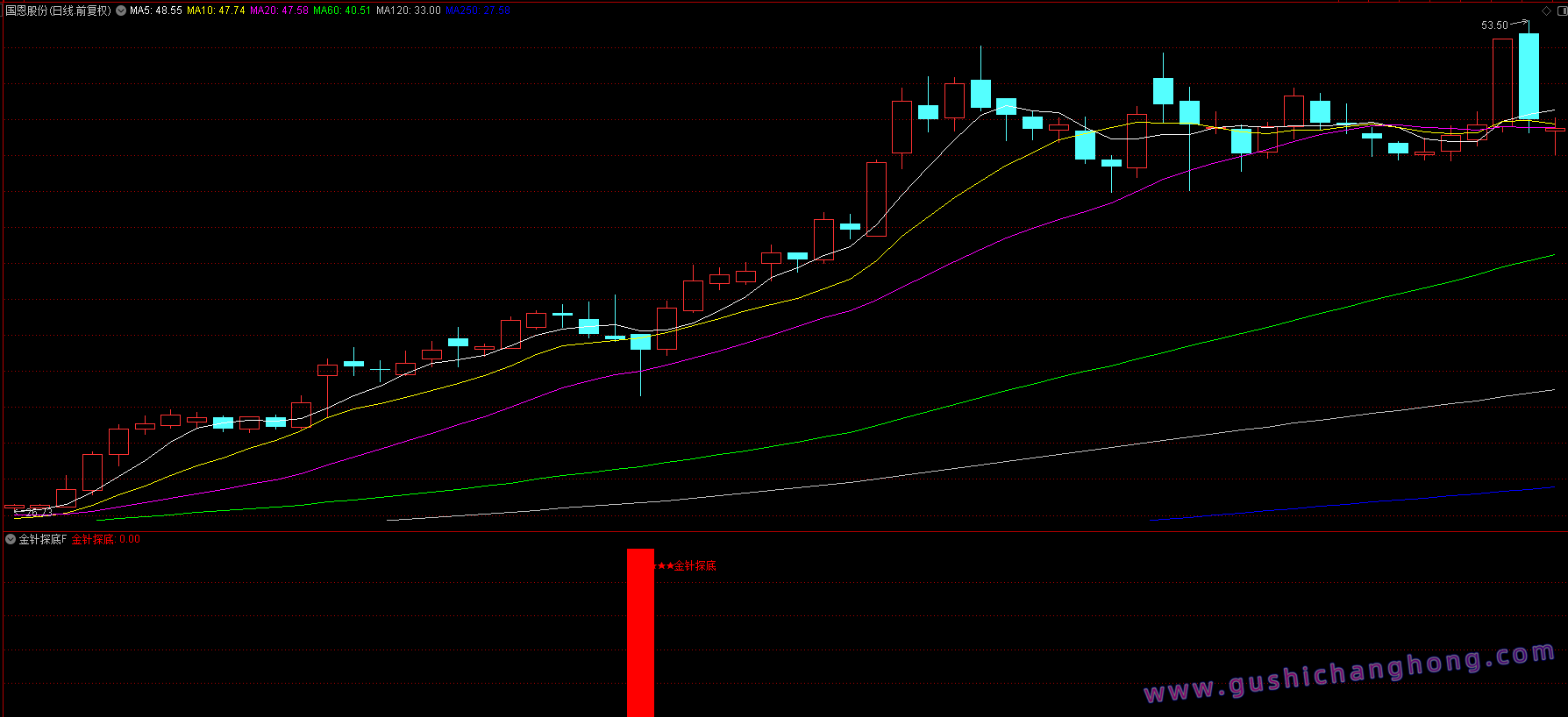Viewport: 1568px width, 717px height.
Task: Select the MA120: 33.00 label
Action: (x=408, y=11)
